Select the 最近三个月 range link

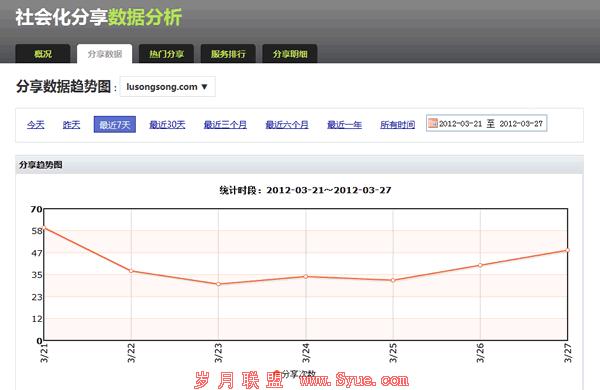coord(225,125)
